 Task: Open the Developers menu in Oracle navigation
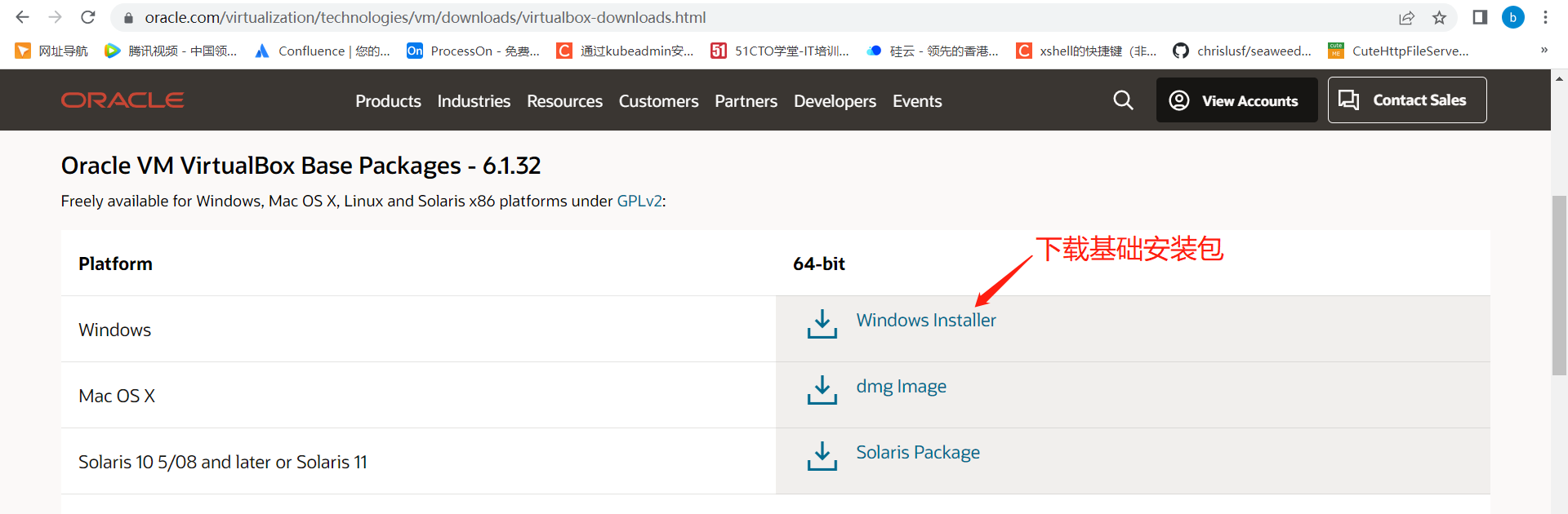(835, 101)
